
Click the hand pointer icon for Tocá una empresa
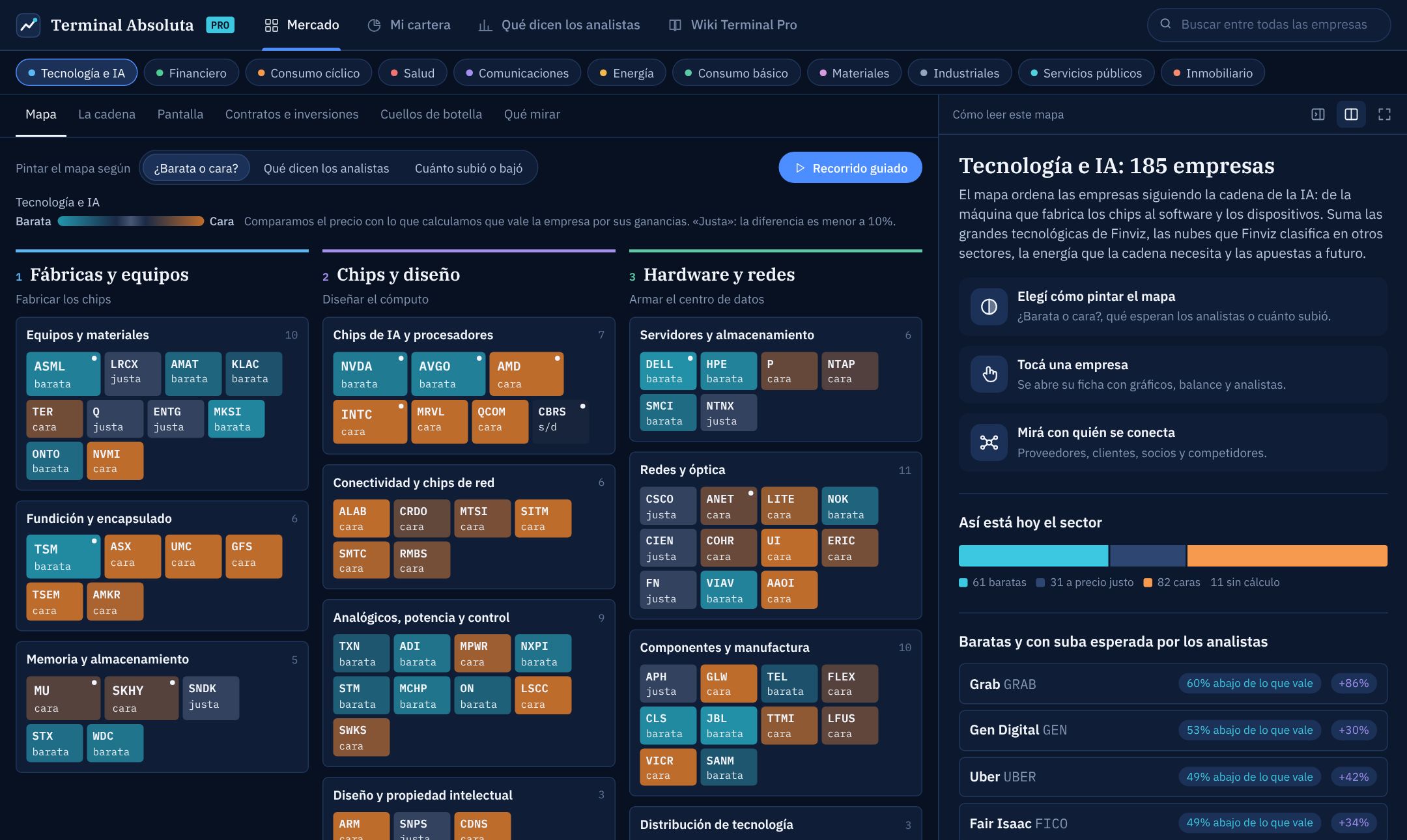tap(989, 374)
